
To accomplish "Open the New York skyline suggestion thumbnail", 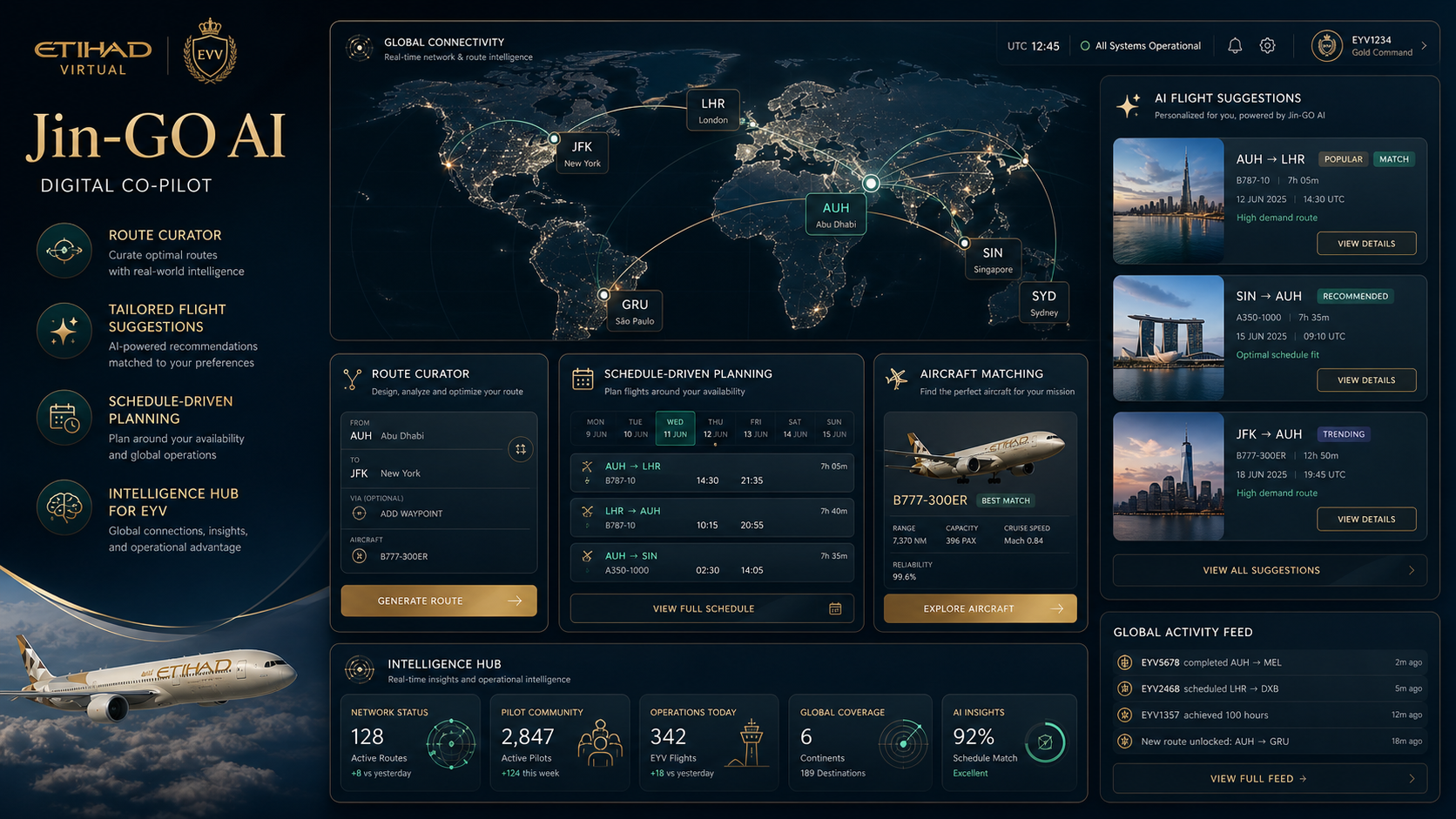I will (x=1169, y=476).
